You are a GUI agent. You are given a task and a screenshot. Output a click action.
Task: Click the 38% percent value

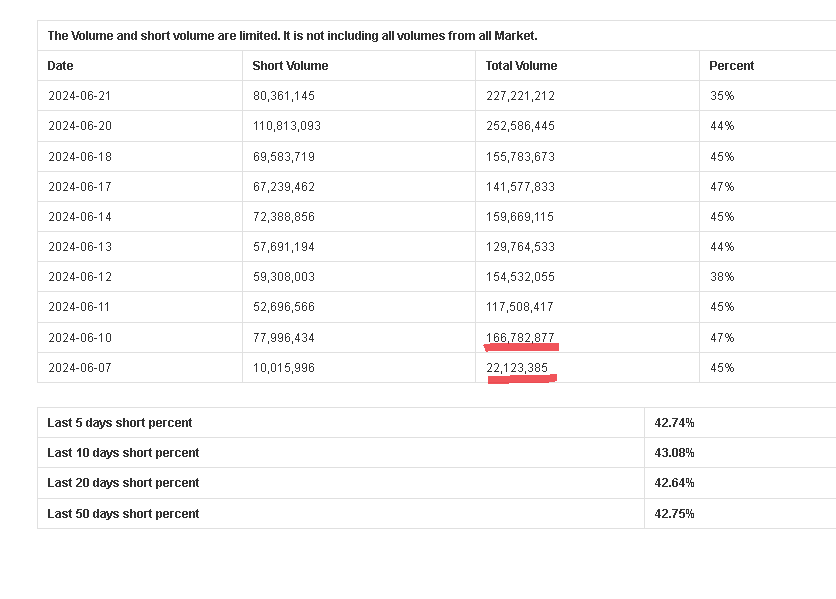click(x=722, y=277)
